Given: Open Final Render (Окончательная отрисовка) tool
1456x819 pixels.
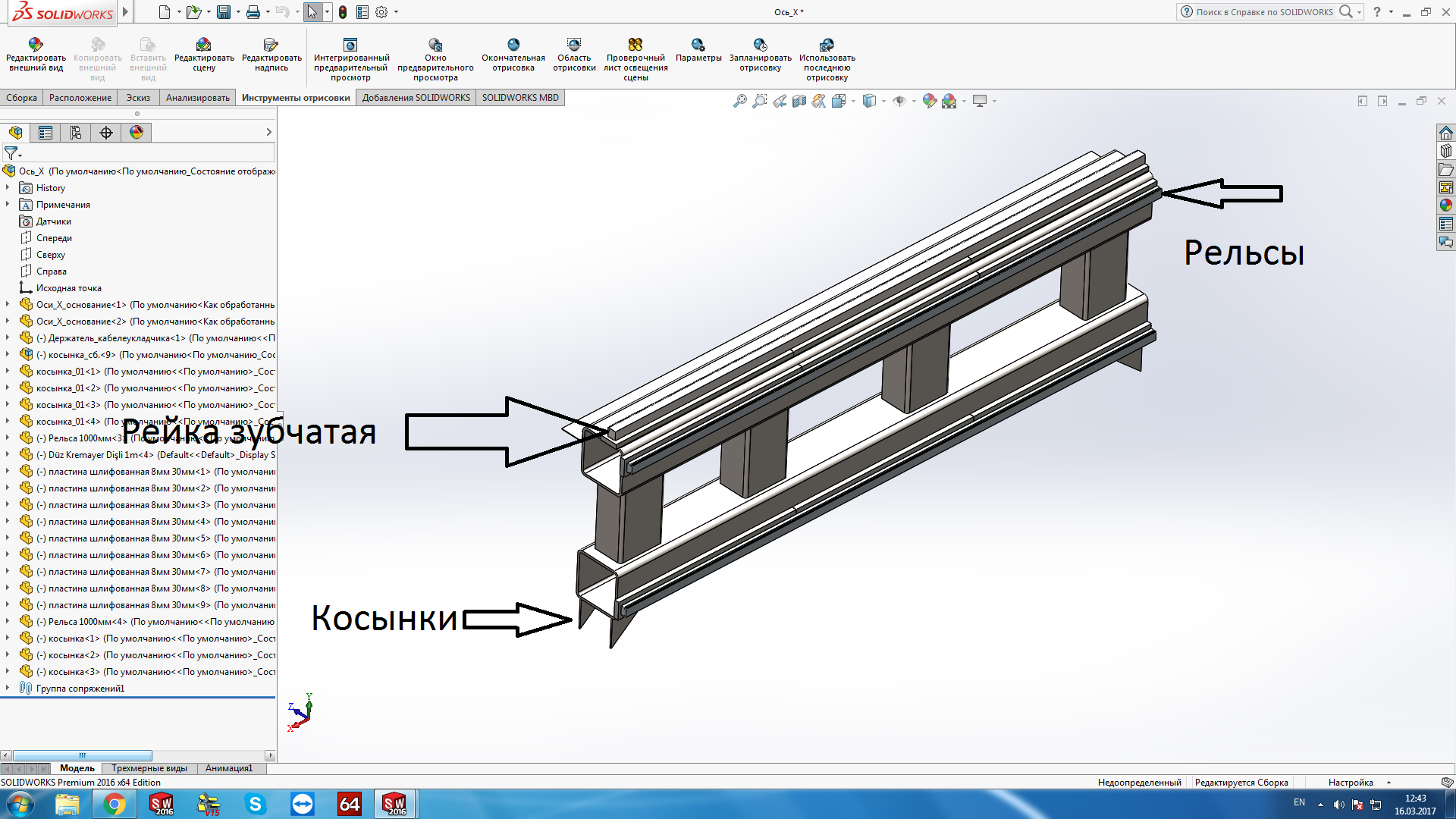Looking at the screenshot, I should point(513,45).
